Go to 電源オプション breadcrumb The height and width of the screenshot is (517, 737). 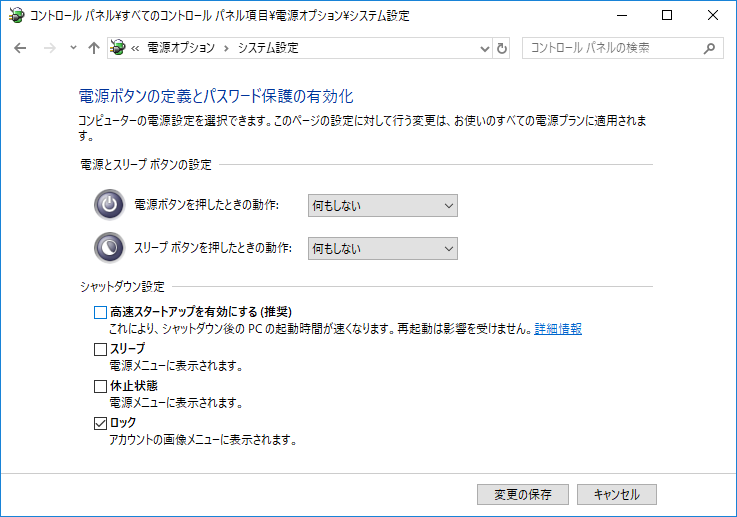tap(181, 48)
